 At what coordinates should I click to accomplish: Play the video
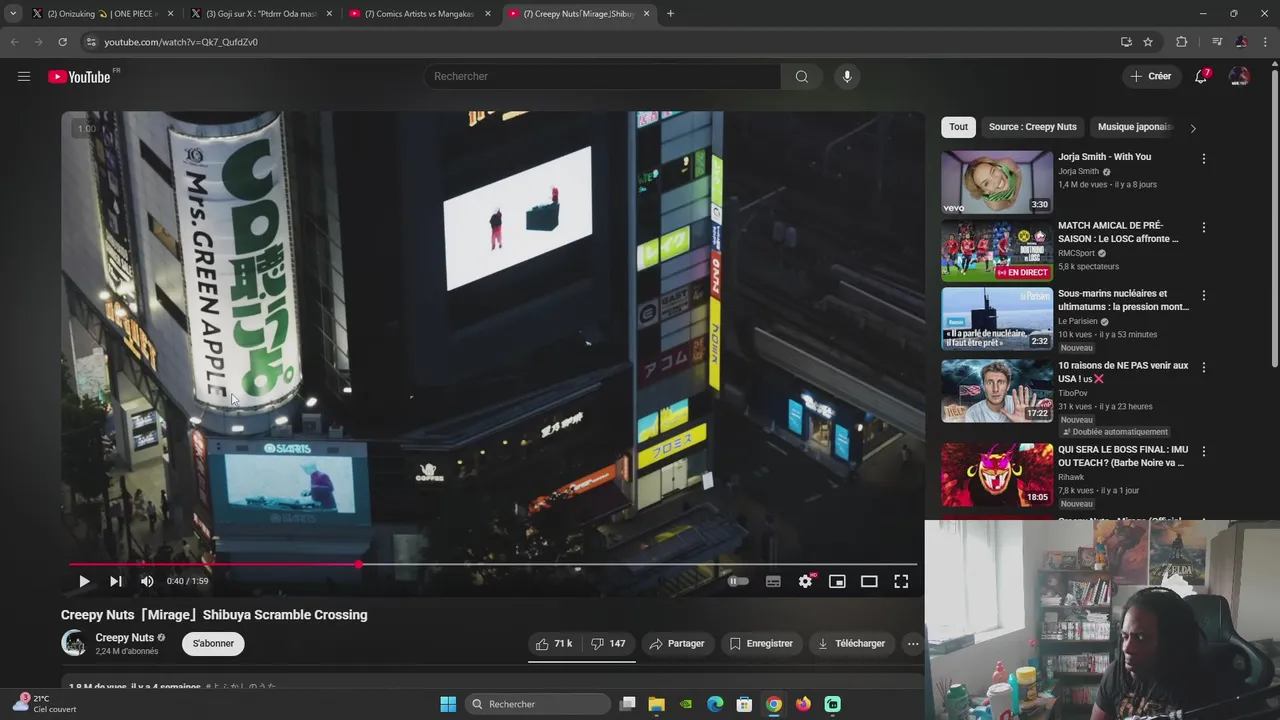84,581
